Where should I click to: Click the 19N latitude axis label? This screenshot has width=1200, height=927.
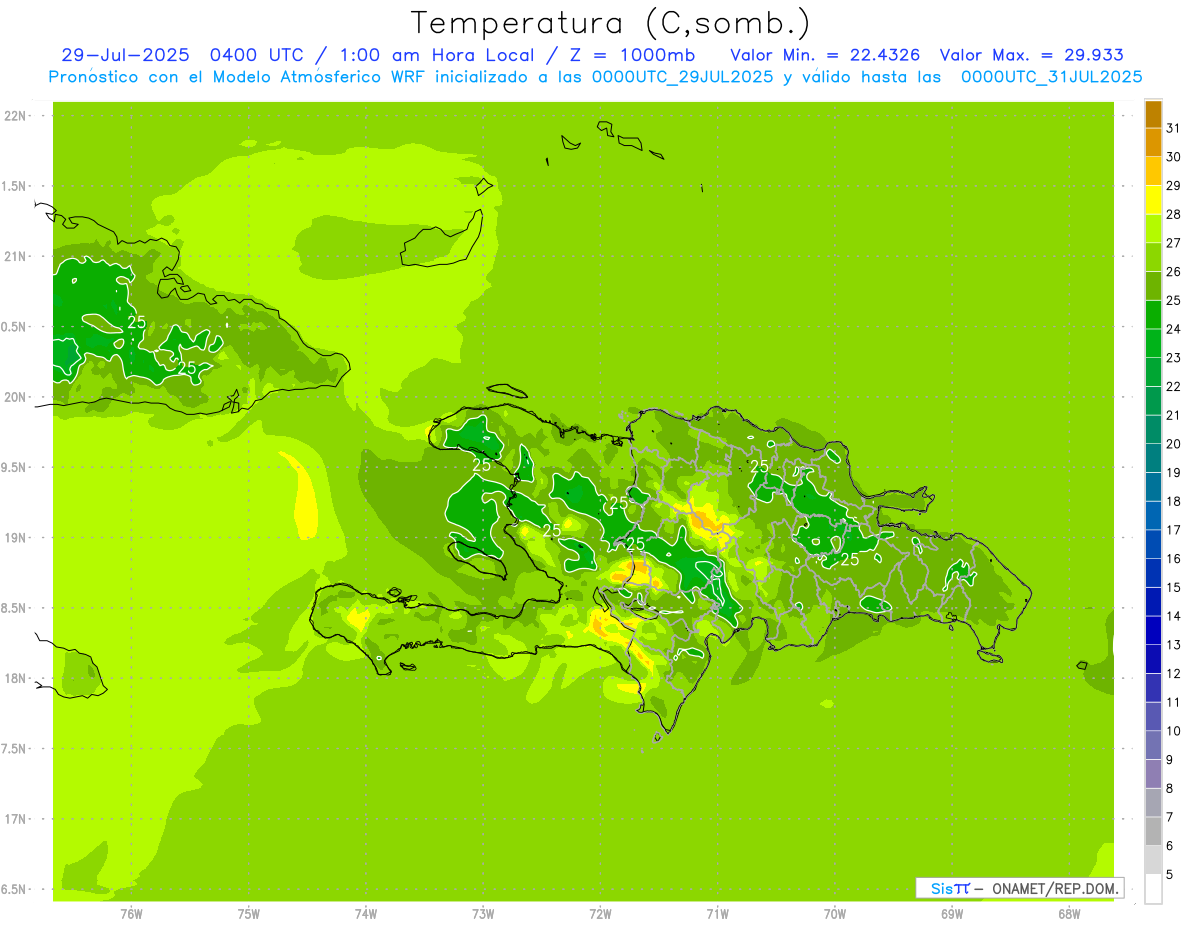[x=15, y=538]
